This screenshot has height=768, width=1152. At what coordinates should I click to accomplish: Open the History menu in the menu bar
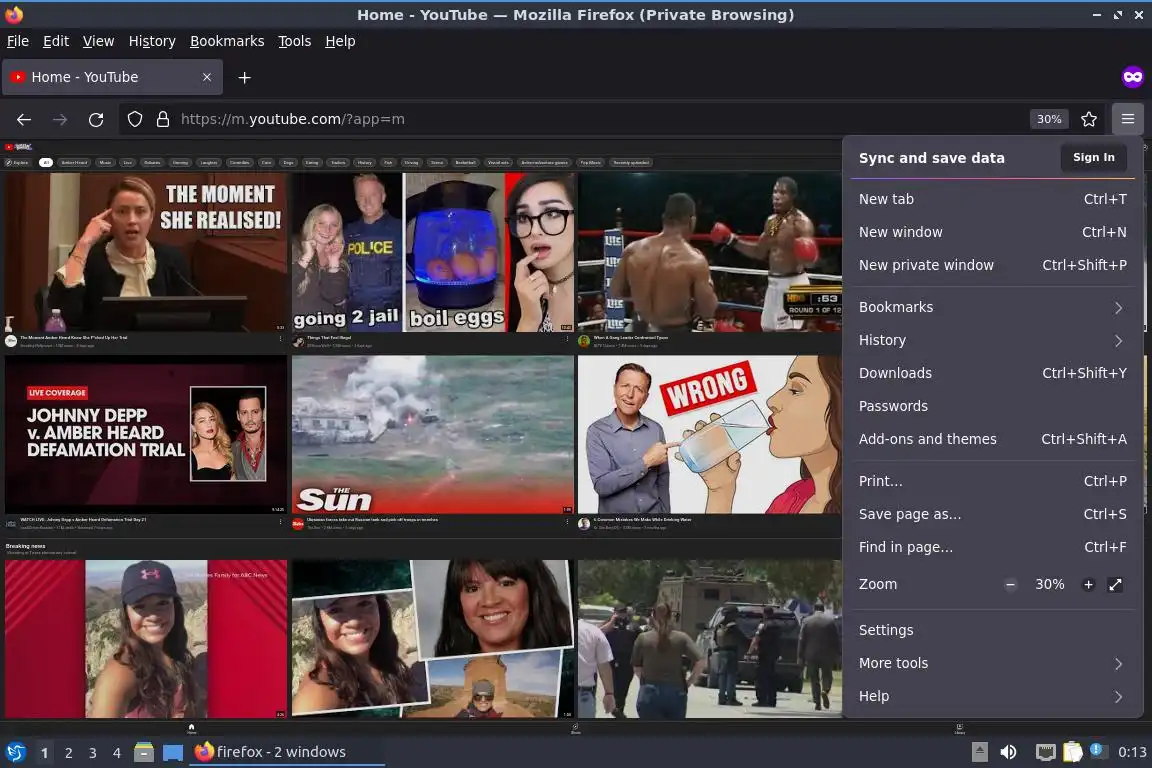pos(152,41)
